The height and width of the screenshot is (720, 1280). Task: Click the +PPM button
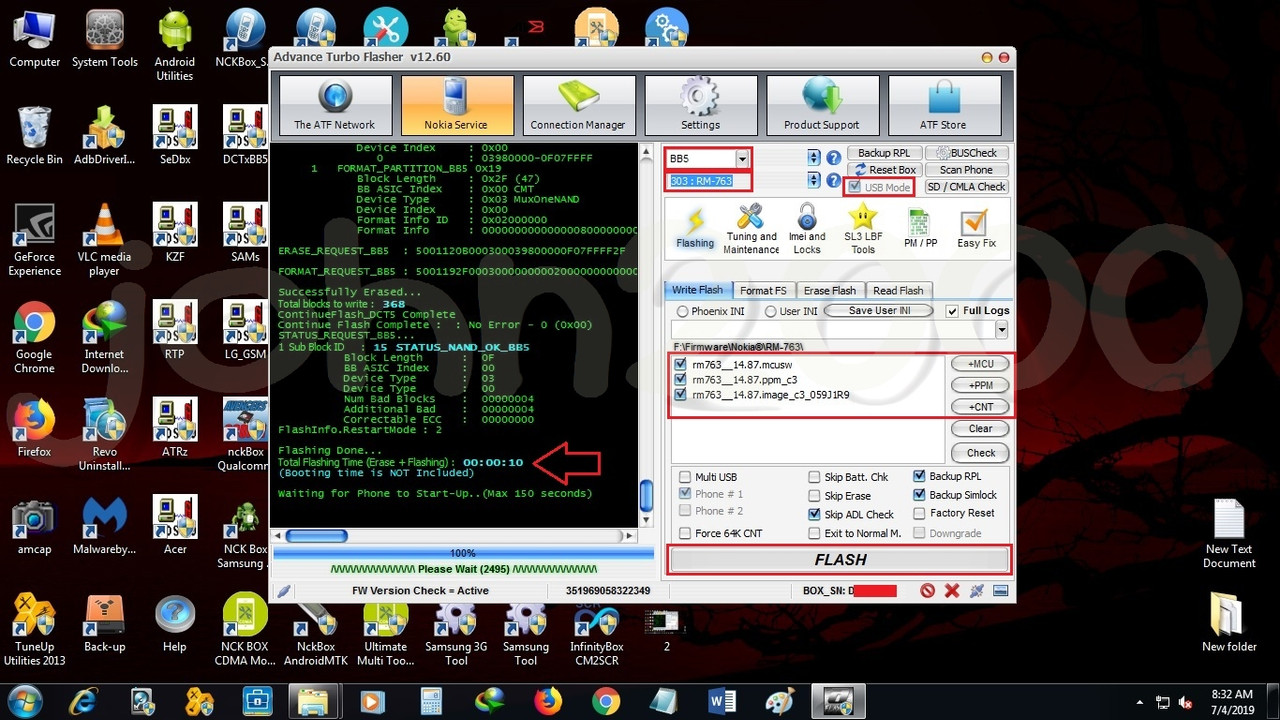pyautogui.click(x=980, y=385)
